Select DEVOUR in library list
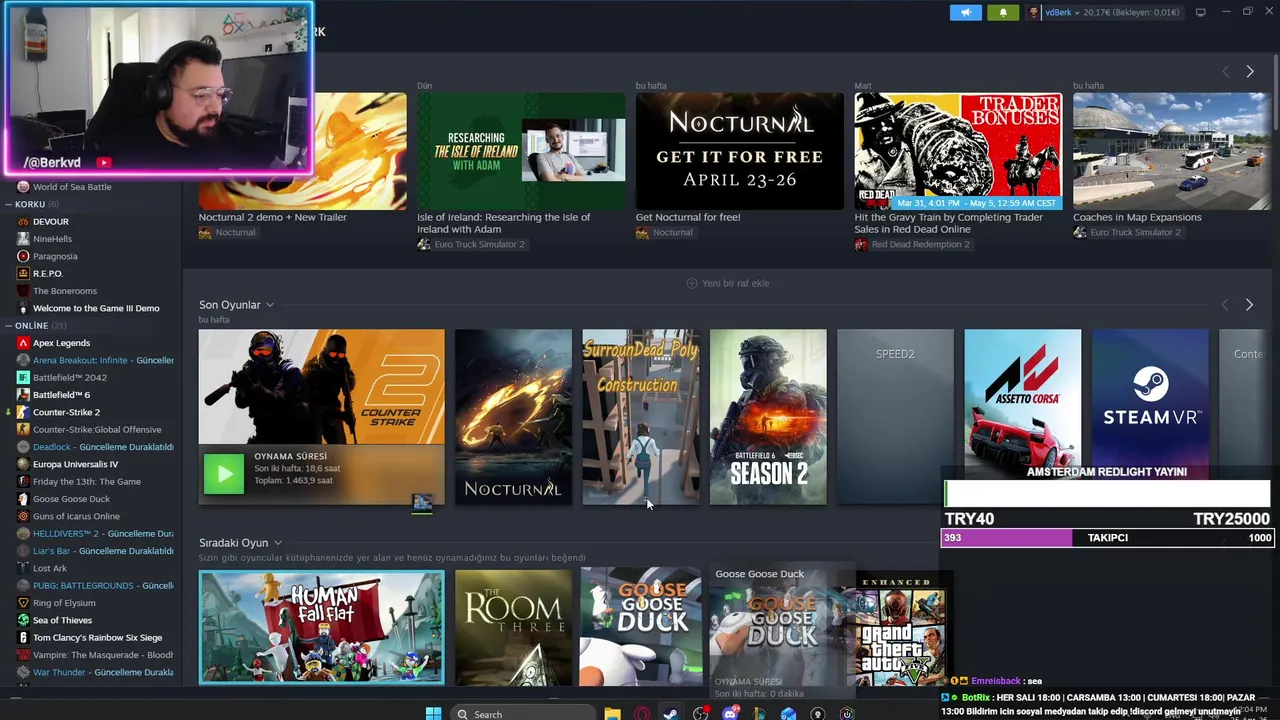The image size is (1280, 720). click(51, 222)
